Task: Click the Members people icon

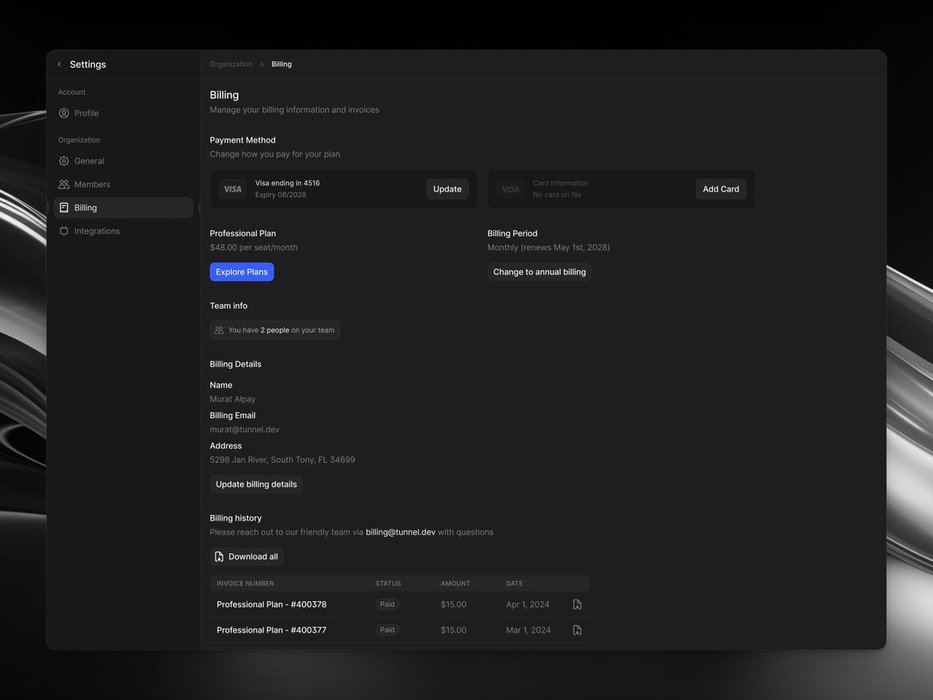Action: (x=64, y=185)
